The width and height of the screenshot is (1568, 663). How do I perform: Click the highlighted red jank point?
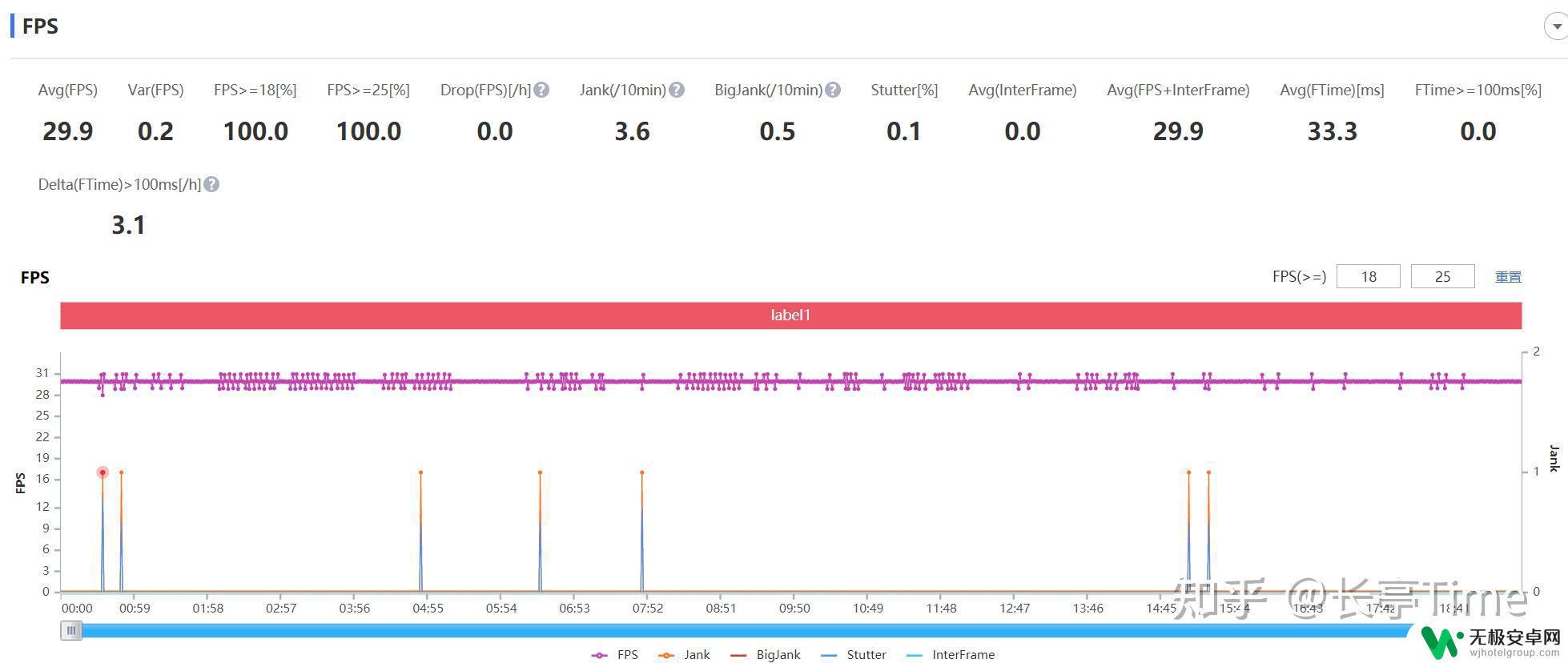click(103, 472)
